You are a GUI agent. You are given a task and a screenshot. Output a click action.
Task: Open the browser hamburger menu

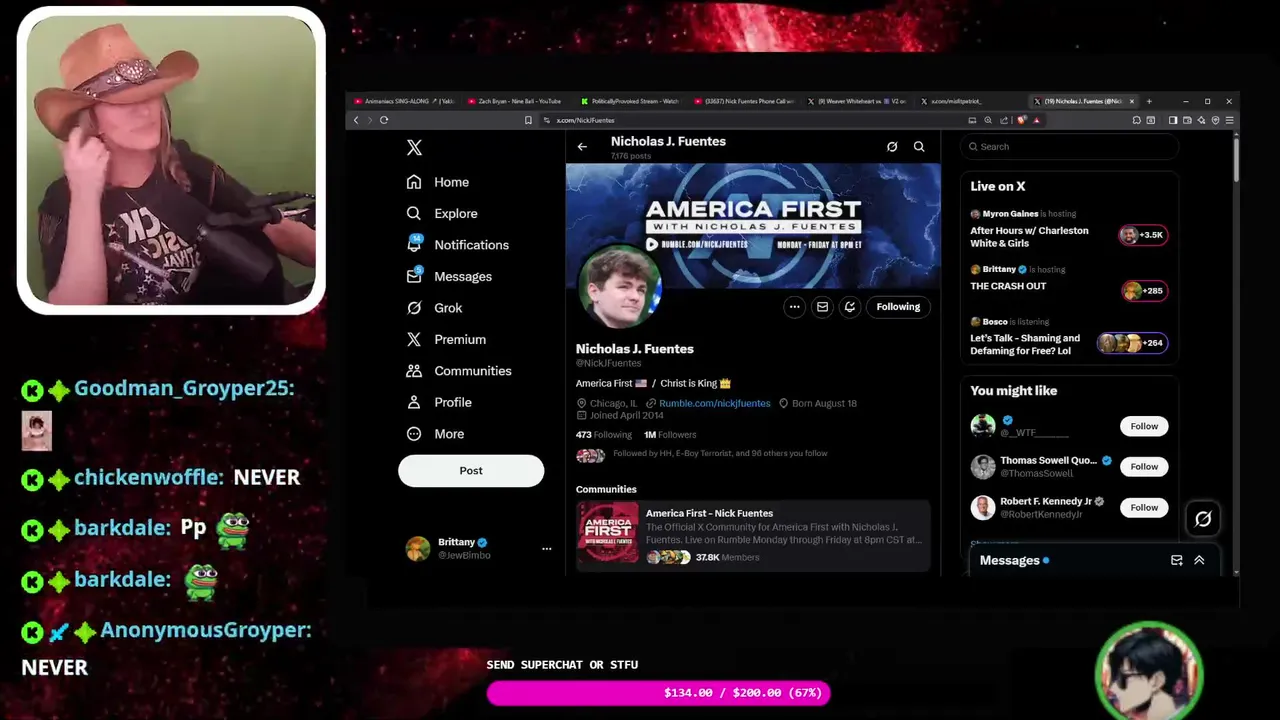(x=1229, y=120)
